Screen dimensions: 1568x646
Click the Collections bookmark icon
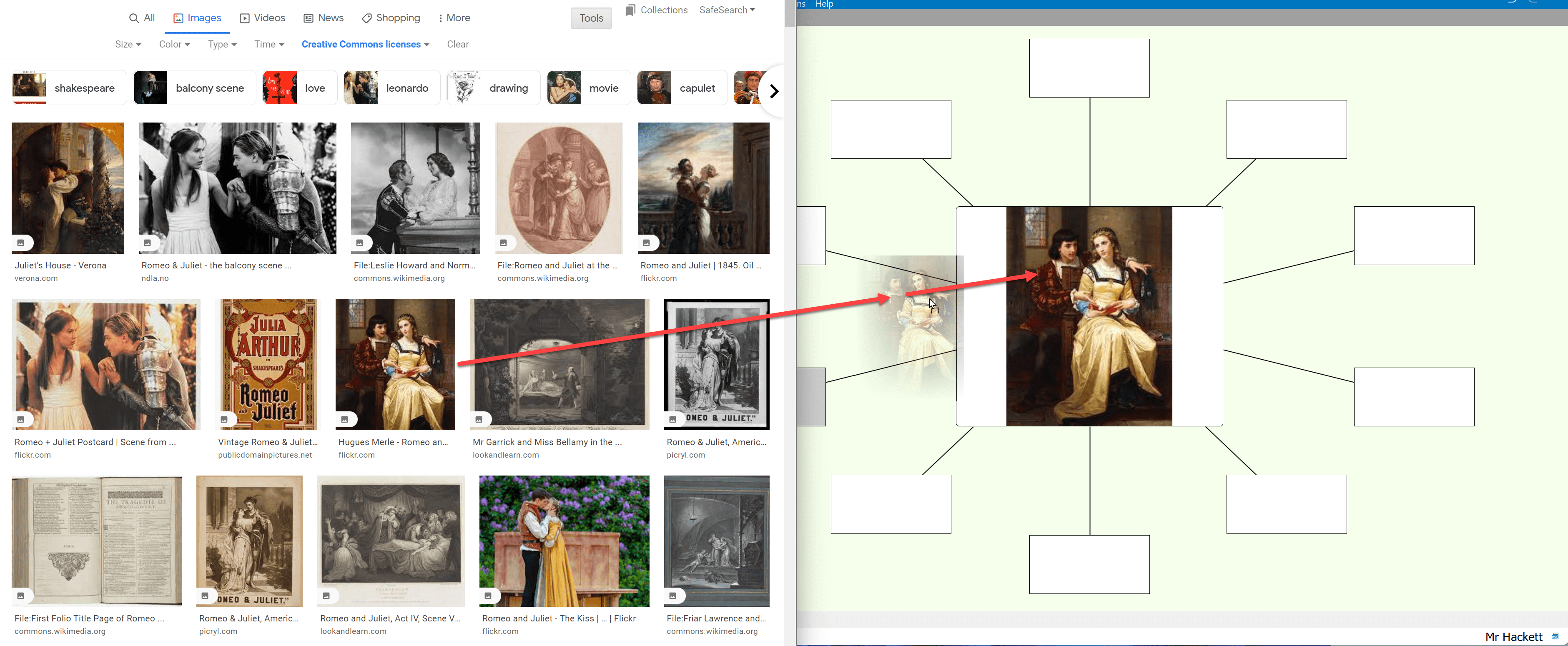(630, 10)
